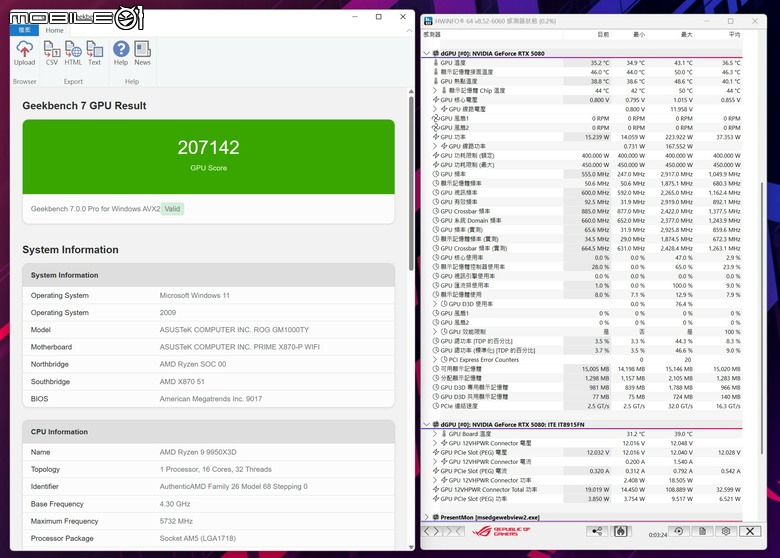This screenshot has width=780, height=558.
Task: Open the Geekbench News icon
Action: tap(142, 53)
